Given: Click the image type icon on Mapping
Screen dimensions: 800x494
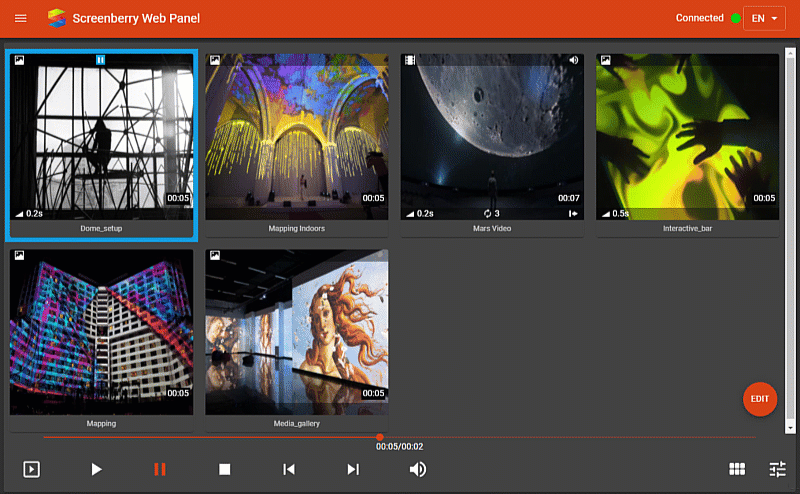Looking at the screenshot, I should coord(19,255).
